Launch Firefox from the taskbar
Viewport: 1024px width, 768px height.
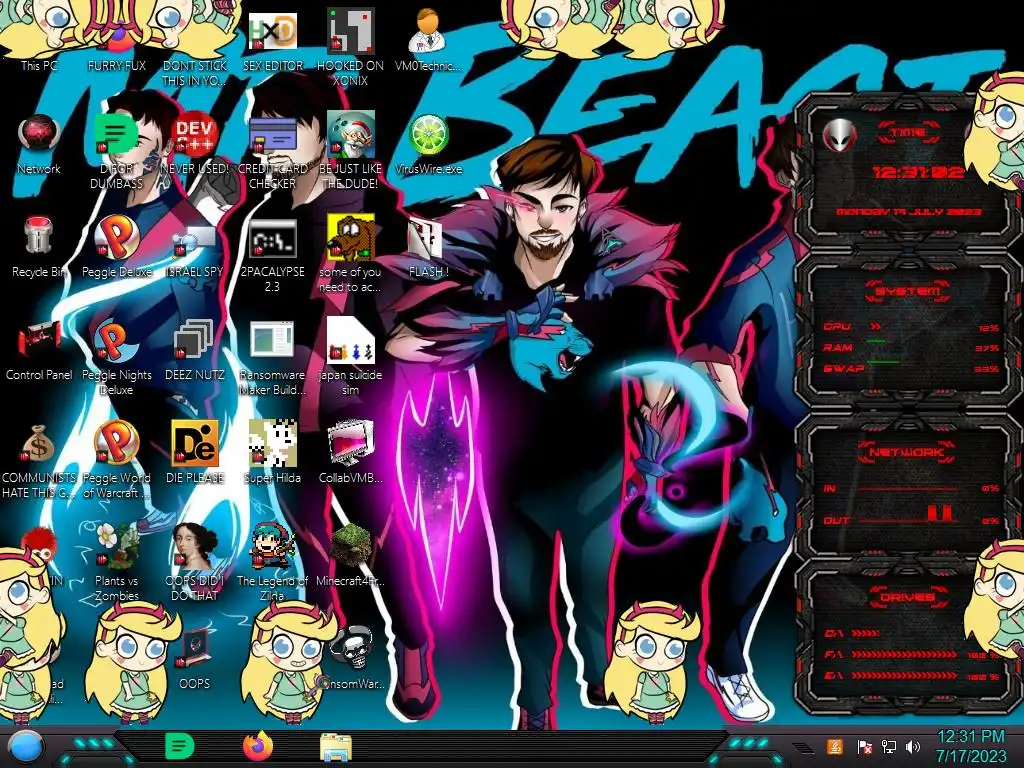click(x=258, y=746)
